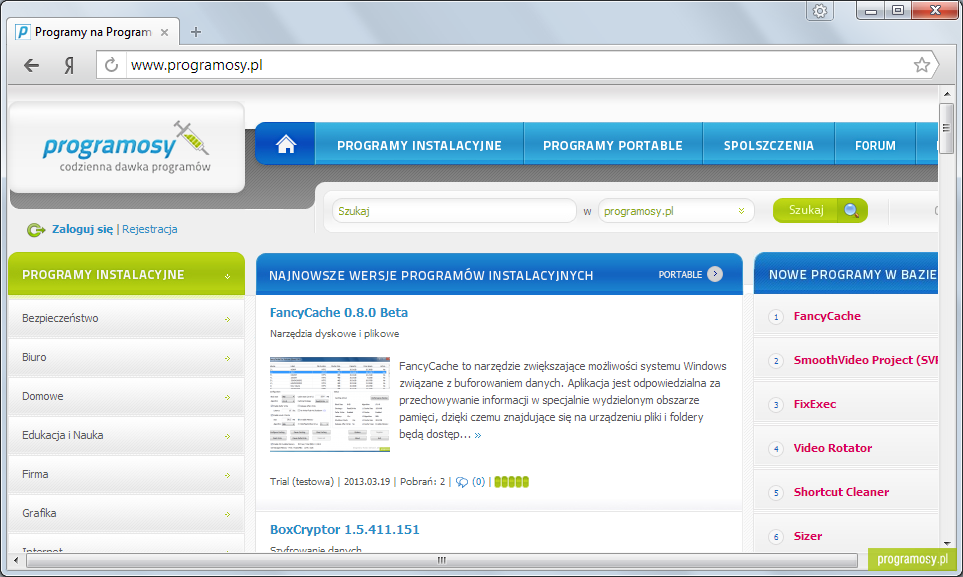Open the BoxCryptor 1.5.411.151 link
Screen dimensions: 963x577
coord(345,530)
